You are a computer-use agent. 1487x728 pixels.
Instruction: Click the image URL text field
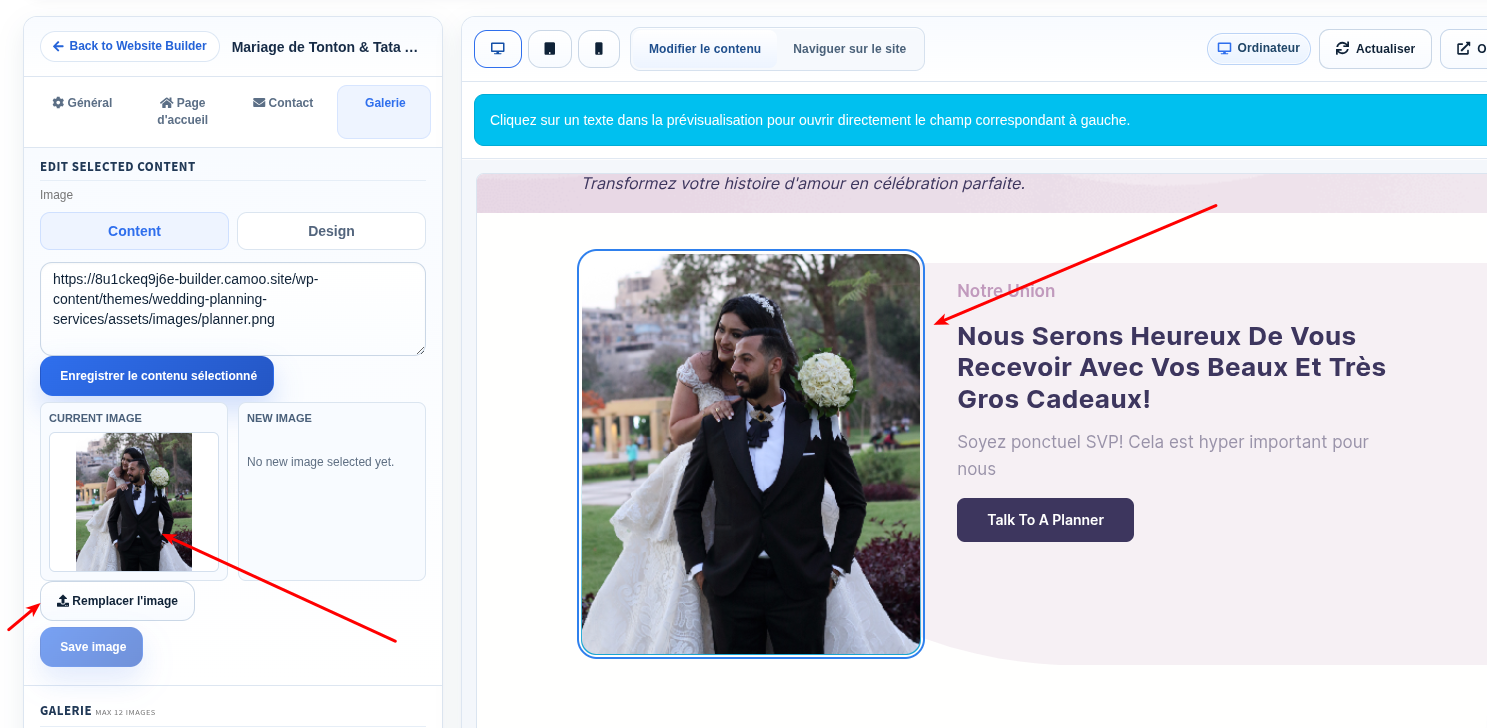(233, 309)
